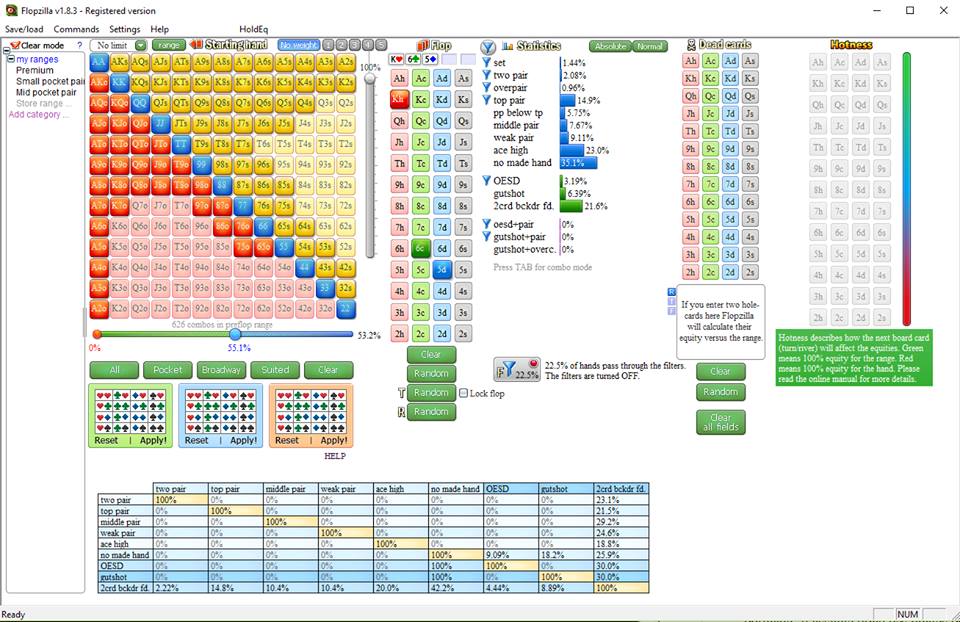Click the No weight button
Viewport: 960px width, 622px height.
pos(298,45)
